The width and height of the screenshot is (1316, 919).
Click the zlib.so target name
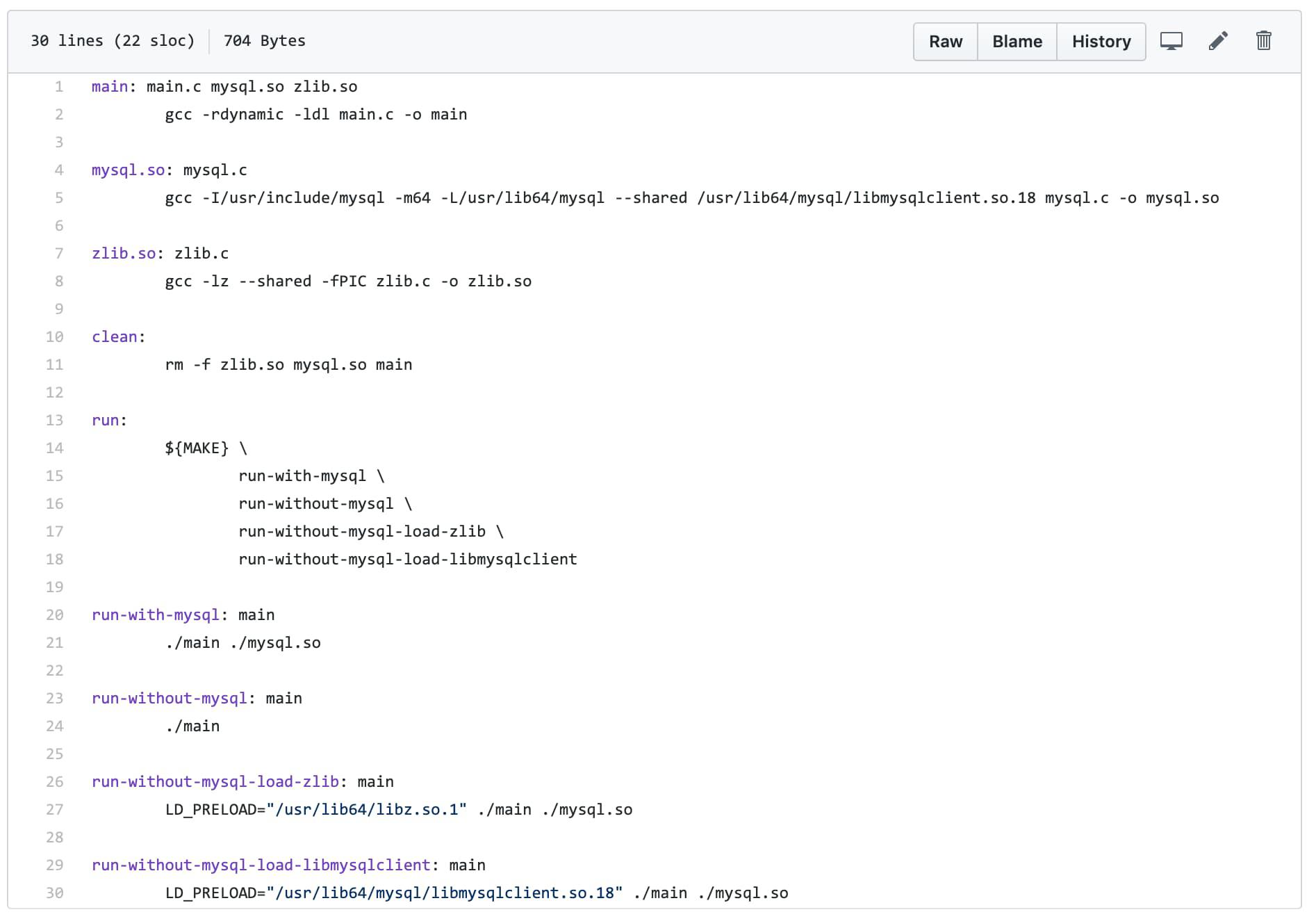click(x=124, y=254)
